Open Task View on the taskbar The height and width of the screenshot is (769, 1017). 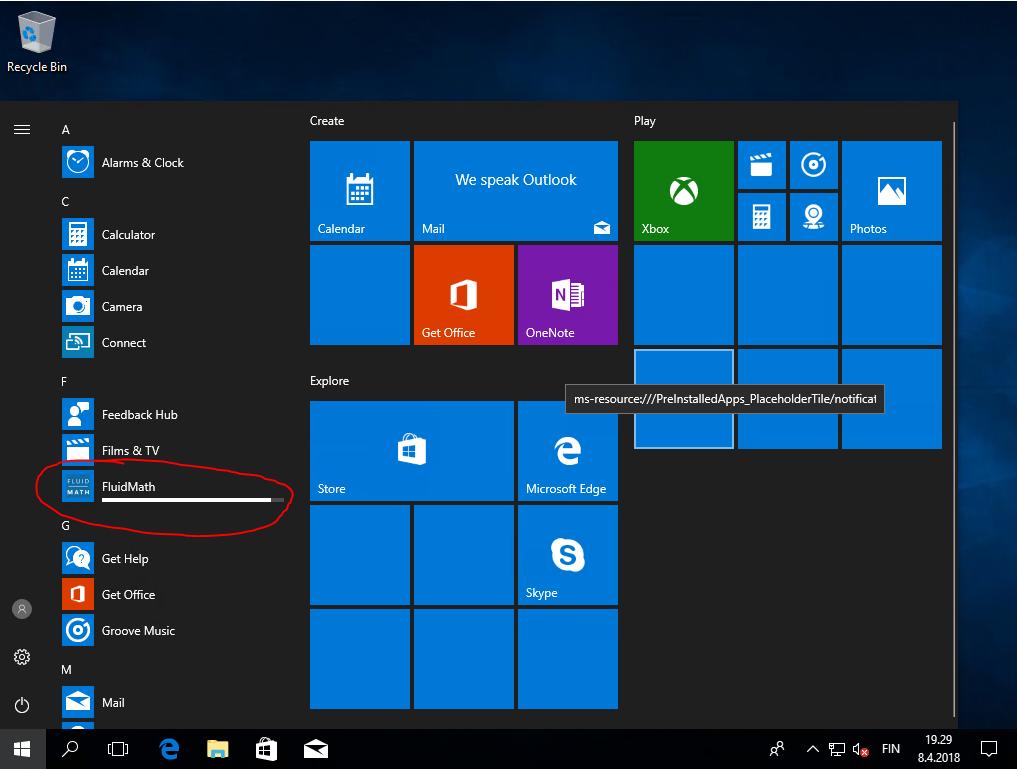118,750
